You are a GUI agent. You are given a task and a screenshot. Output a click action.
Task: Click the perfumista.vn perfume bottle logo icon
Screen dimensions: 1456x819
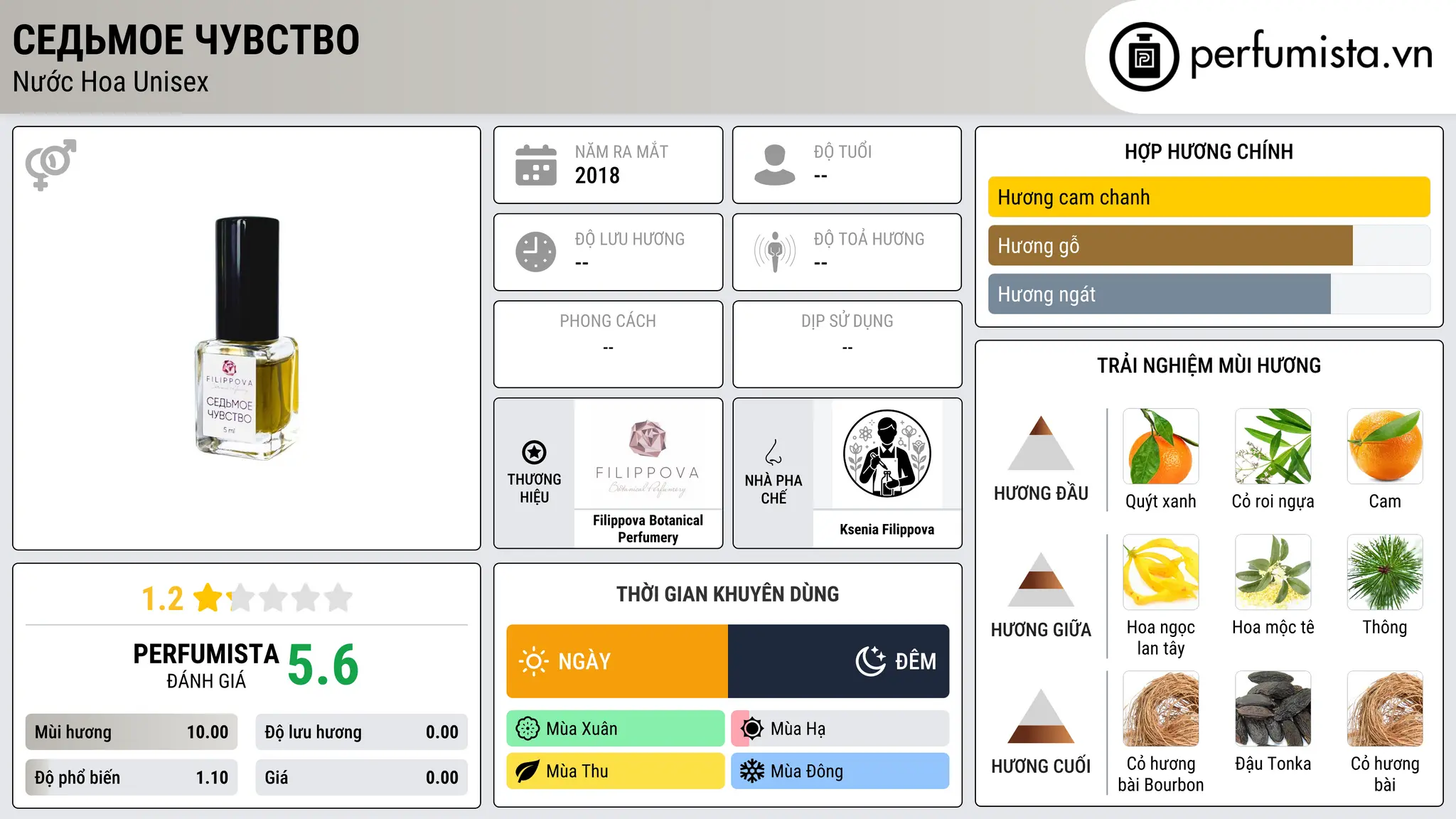tap(1144, 57)
